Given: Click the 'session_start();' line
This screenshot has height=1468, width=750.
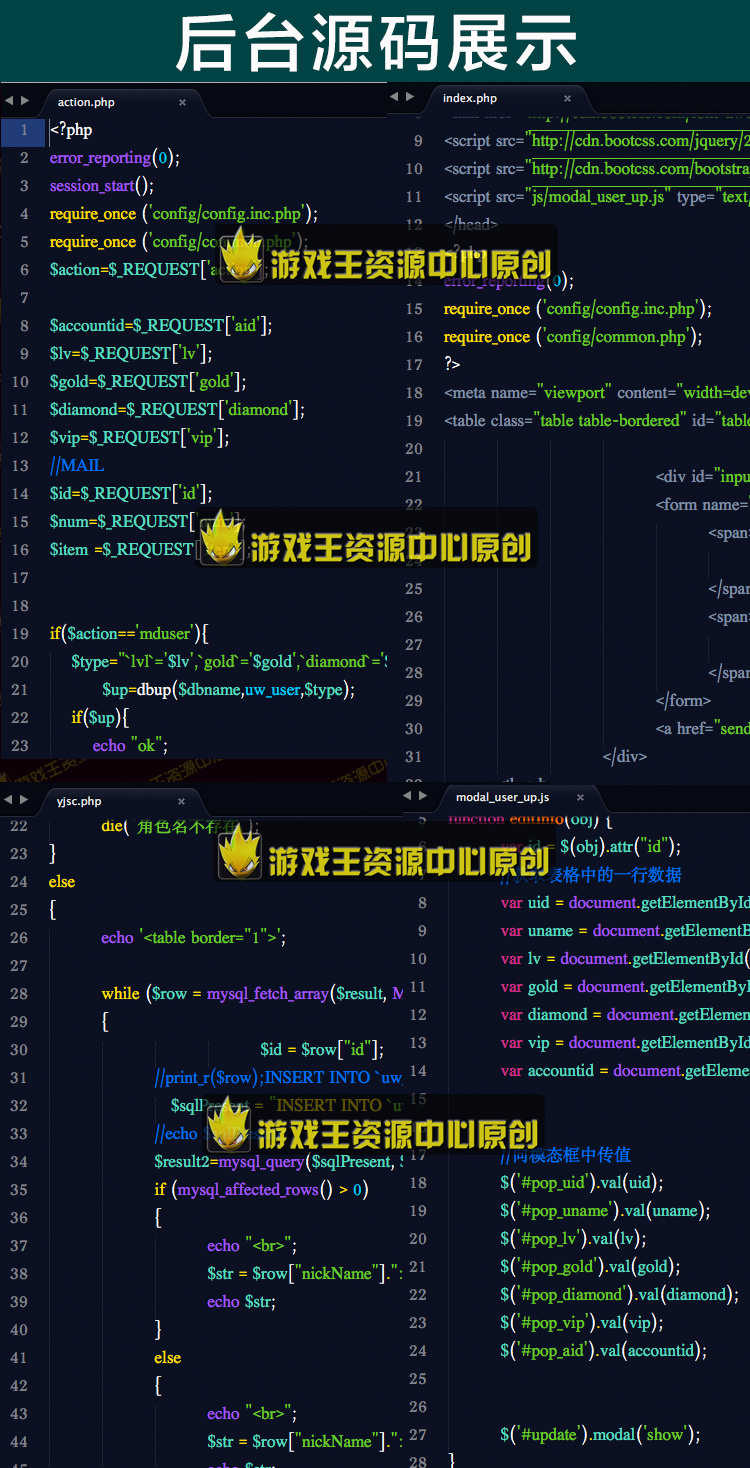Looking at the screenshot, I should [x=102, y=186].
